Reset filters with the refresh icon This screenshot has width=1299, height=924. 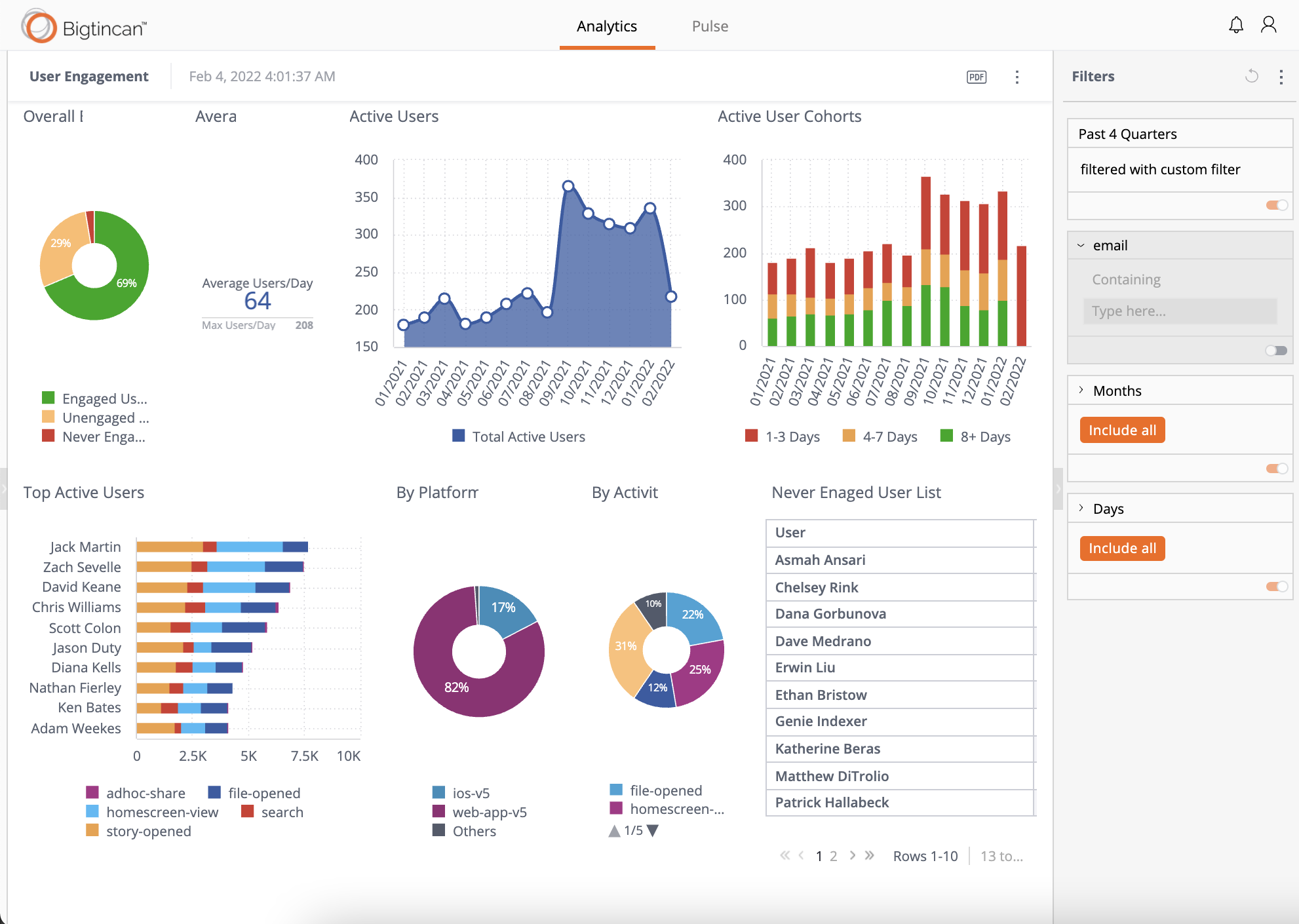pos(1252,76)
